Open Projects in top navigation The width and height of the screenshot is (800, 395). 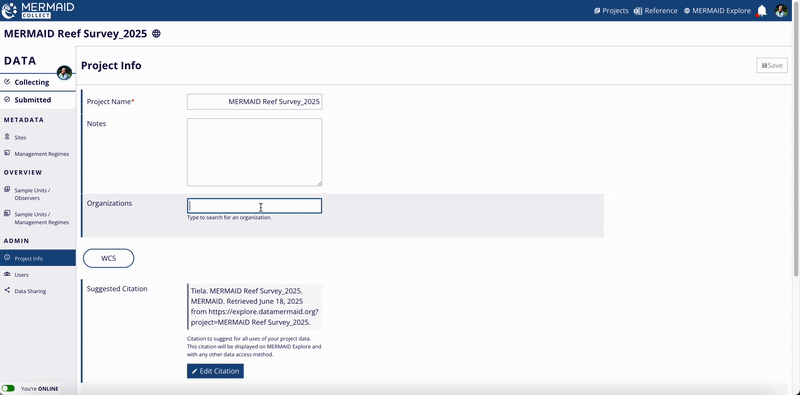(611, 11)
